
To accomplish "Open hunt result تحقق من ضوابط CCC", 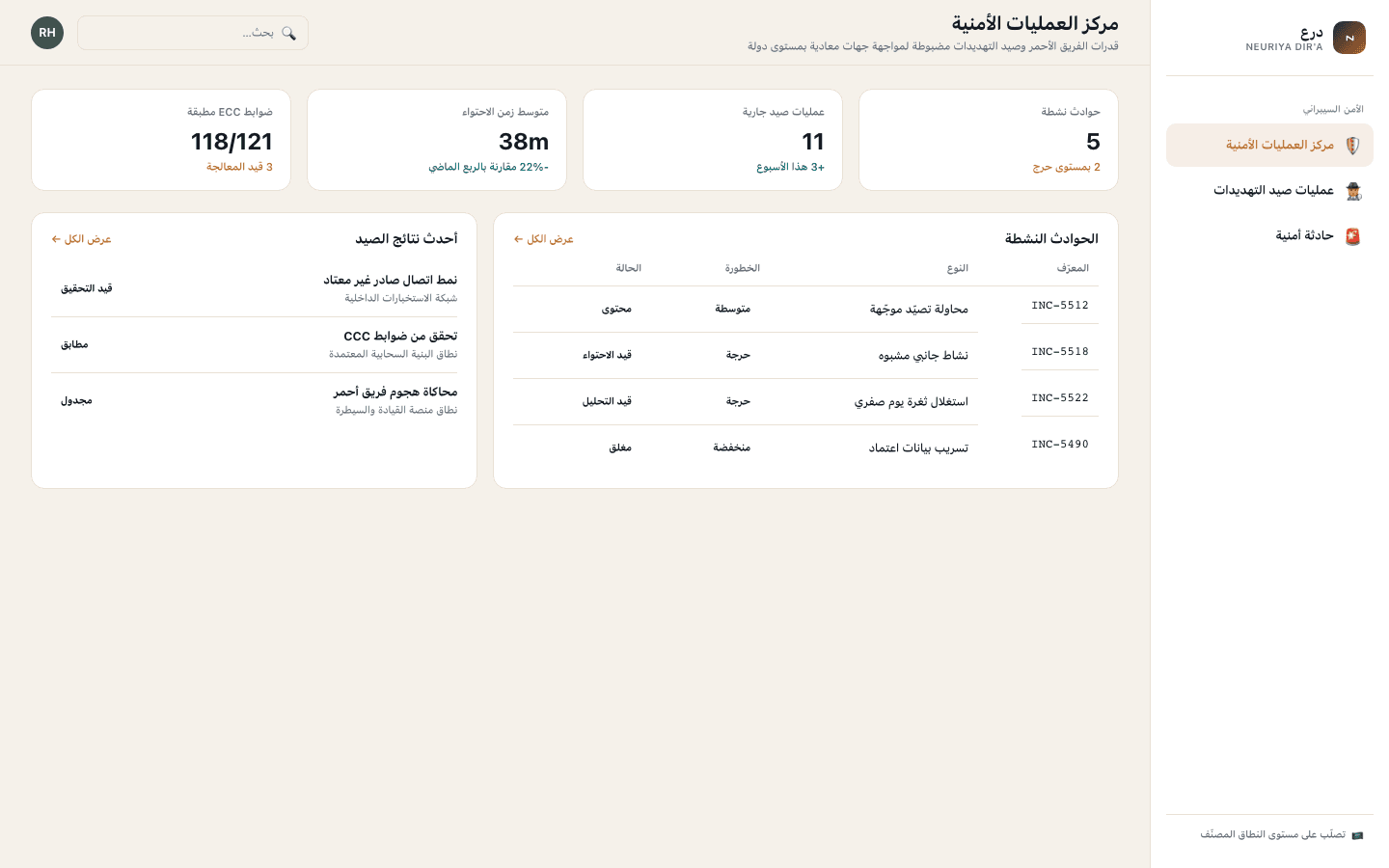I will 400,336.
